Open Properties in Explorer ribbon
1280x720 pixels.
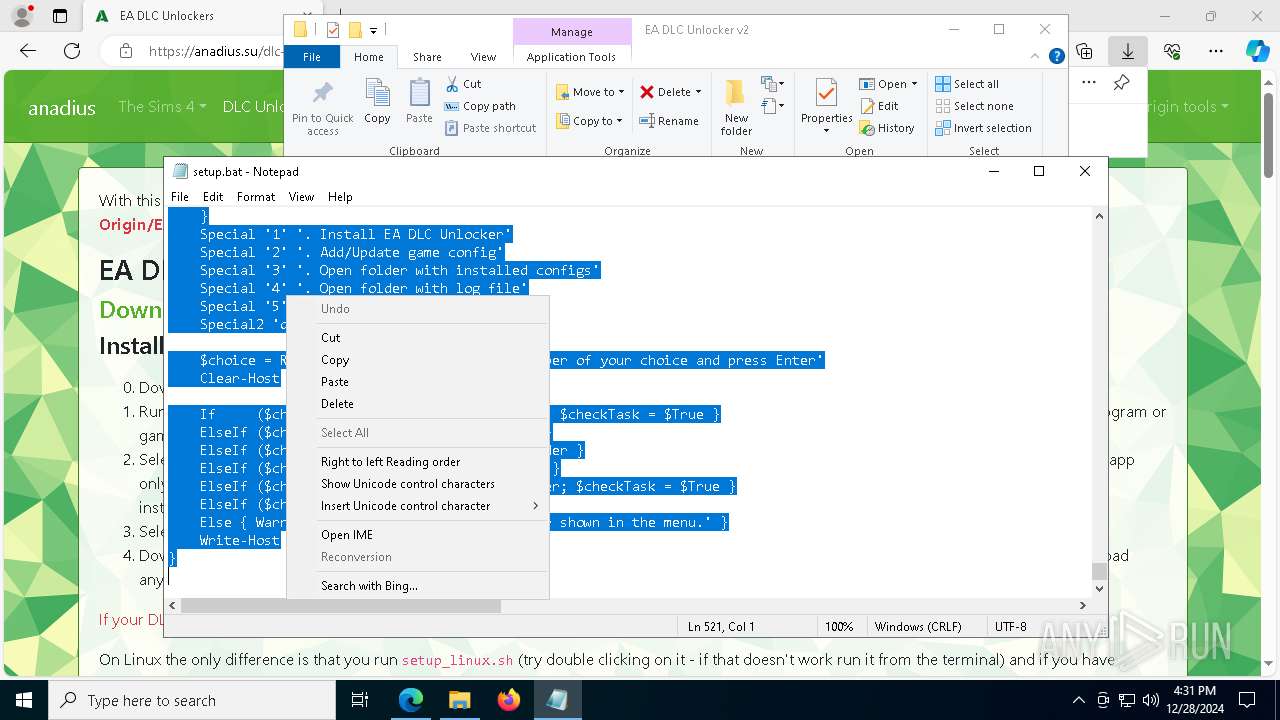[826, 108]
